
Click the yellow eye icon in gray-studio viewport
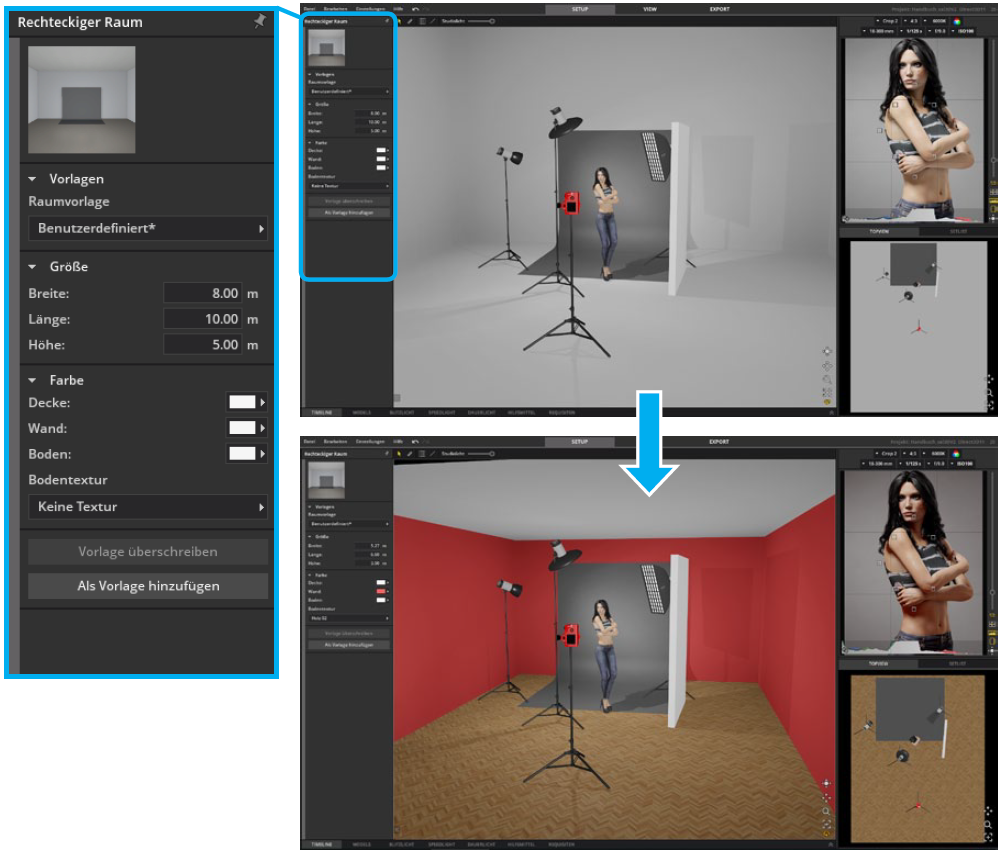pyautogui.click(x=827, y=403)
